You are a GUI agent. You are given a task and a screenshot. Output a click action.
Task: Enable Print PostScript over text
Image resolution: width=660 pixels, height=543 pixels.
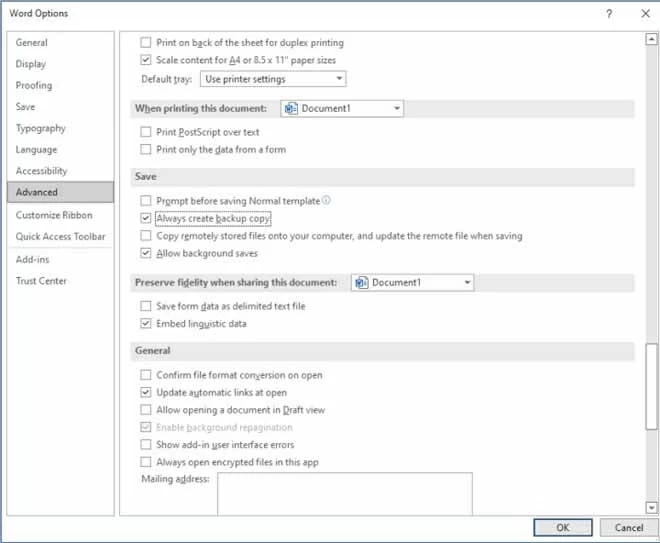[147, 132]
